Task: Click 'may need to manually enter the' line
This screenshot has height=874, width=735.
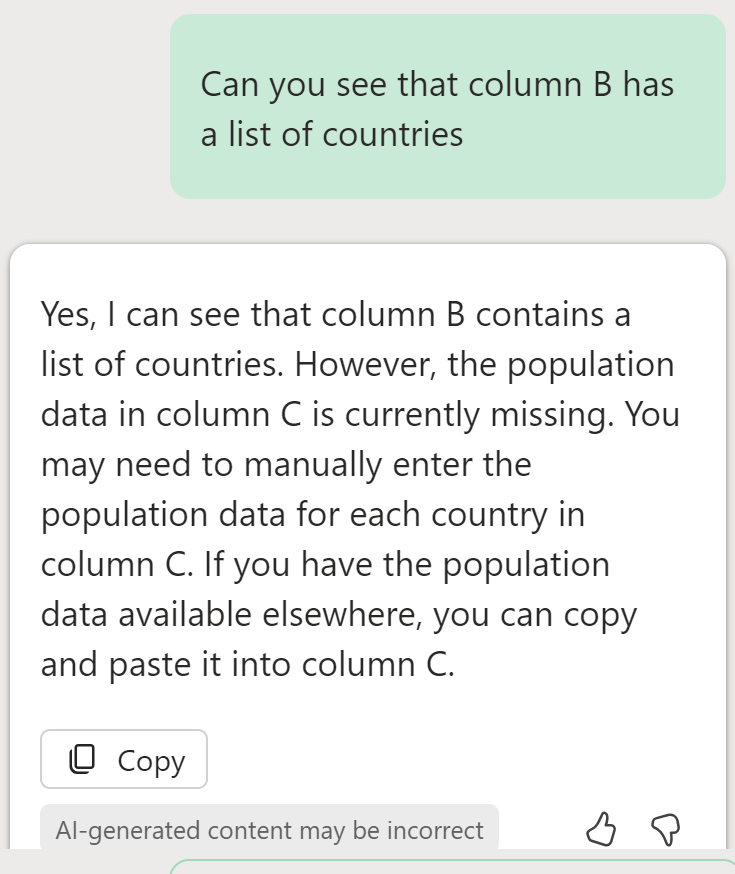Action: click(285, 465)
